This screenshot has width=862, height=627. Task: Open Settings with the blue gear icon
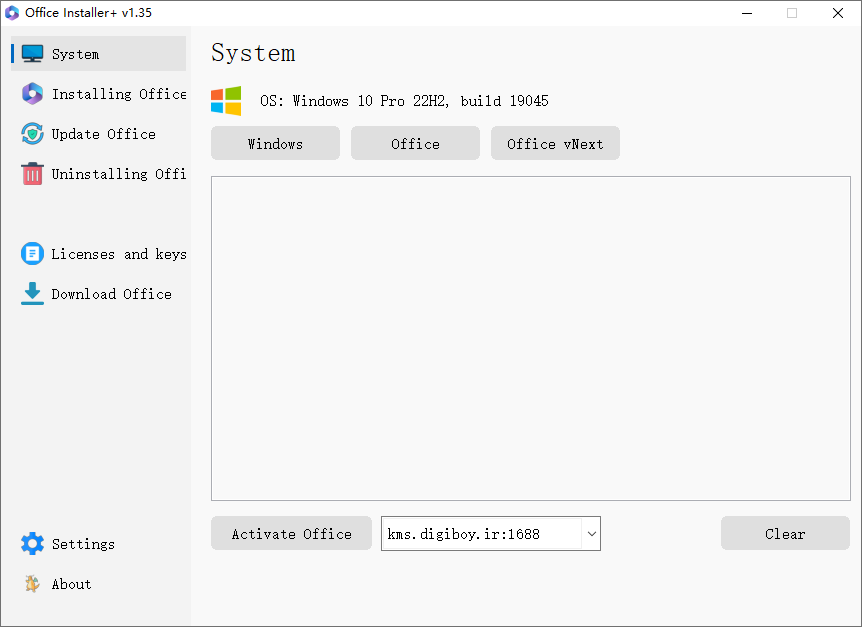pos(31,543)
